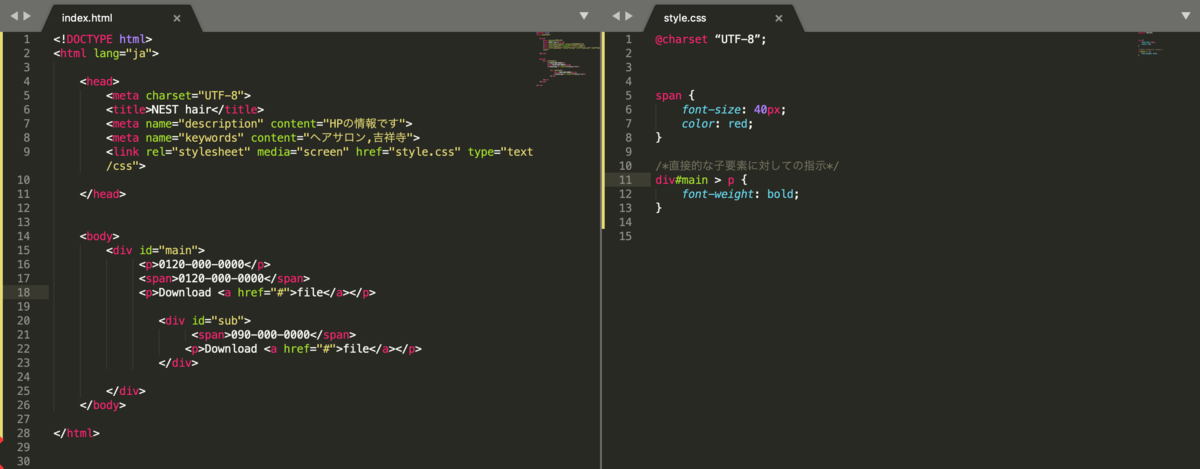This screenshot has height=469, width=1200.
Task: Go to next tab in index.html pane
Action: point(27,17)
